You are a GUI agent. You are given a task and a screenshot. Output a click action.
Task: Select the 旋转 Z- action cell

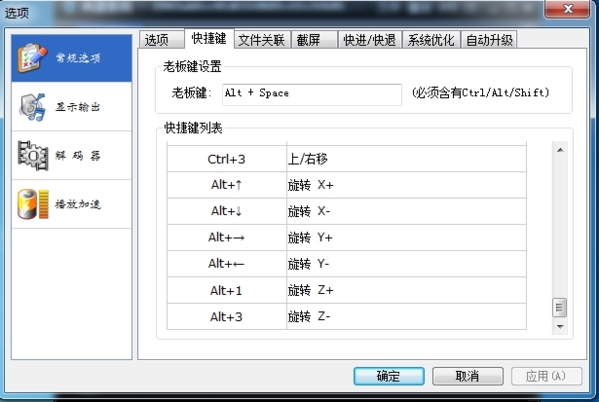(406, 316)
